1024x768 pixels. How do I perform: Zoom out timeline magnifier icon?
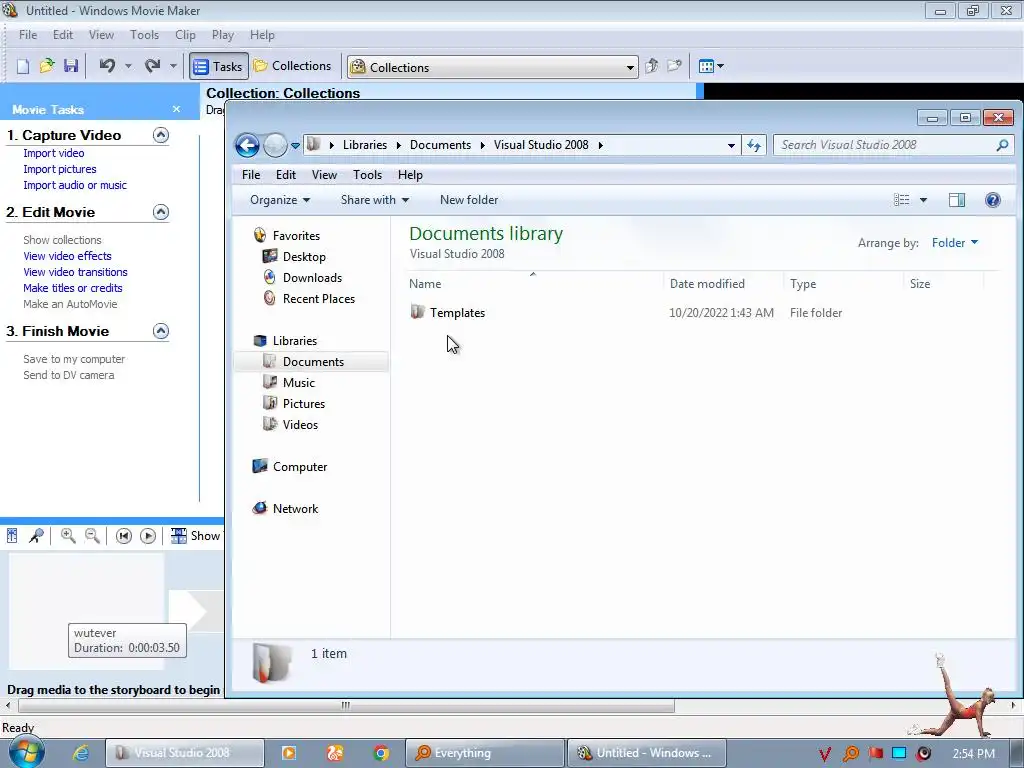(x=92, y=536)
